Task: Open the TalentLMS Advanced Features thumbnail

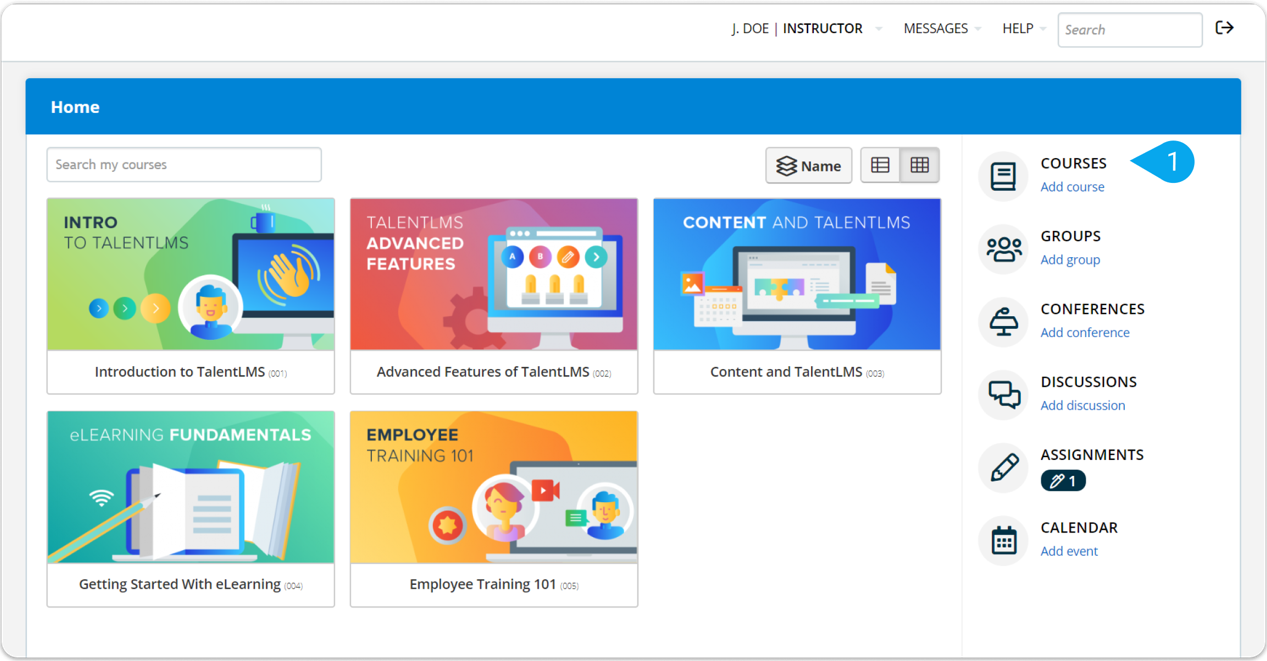Action: [x=494, y=274]
